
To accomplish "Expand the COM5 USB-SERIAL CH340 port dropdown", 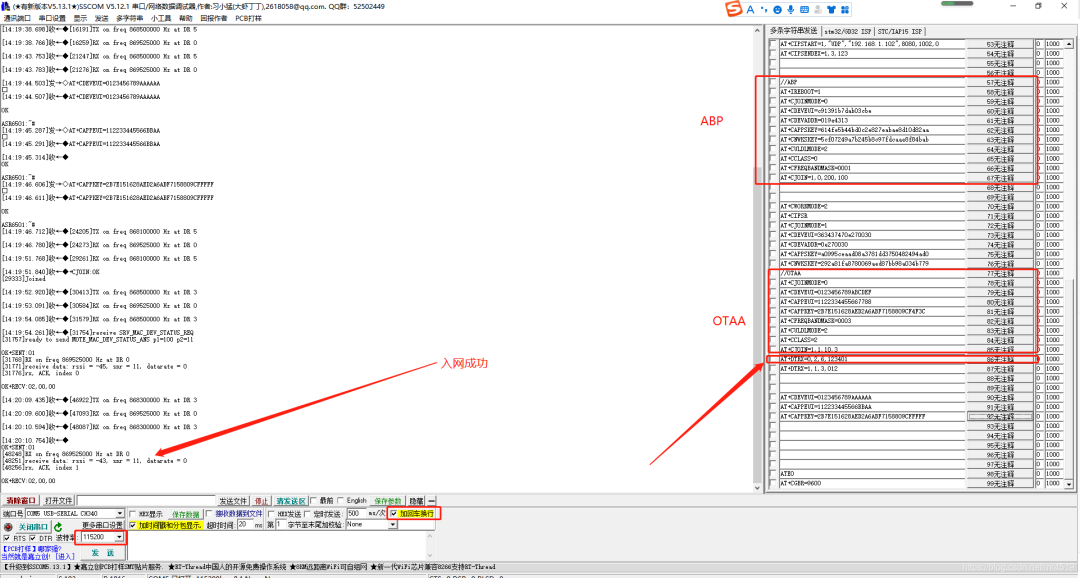I will [74, 513].
